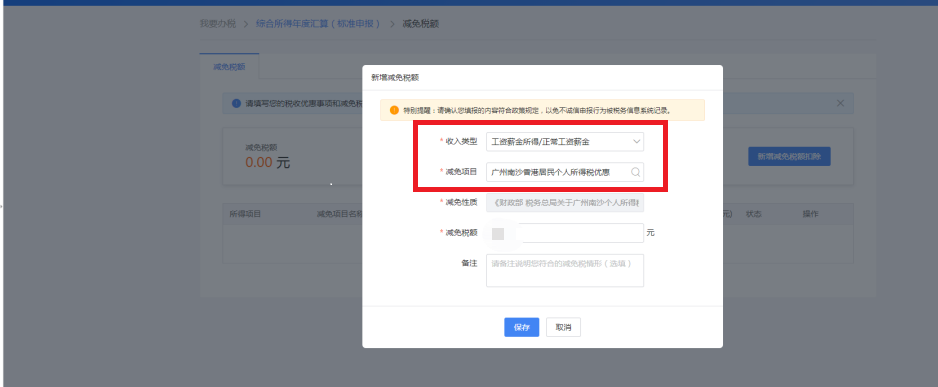This screenshot has width=938, height=387.
Task: Select the 减免税额 tab
Action: click(229, 66)
